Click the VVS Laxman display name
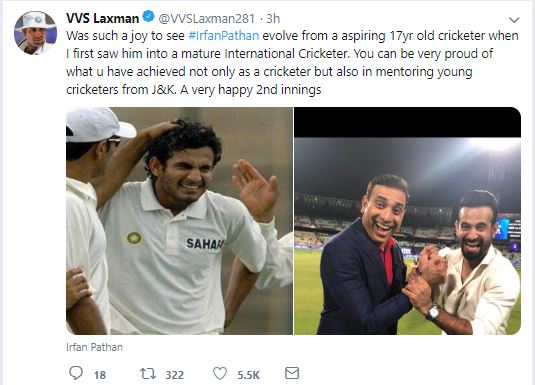 (x=103, y=18)
